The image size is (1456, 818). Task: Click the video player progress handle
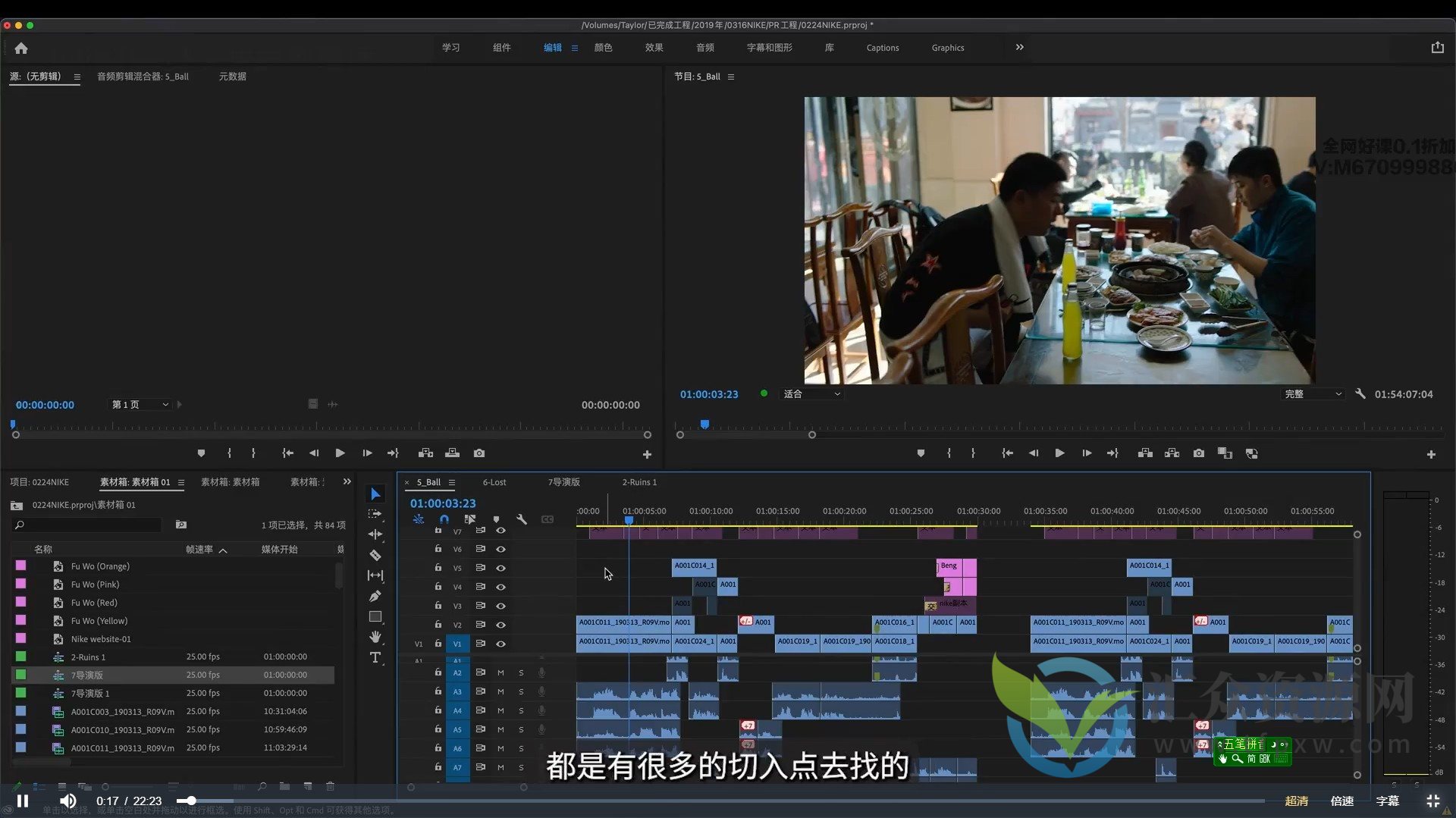click(192, 801)
